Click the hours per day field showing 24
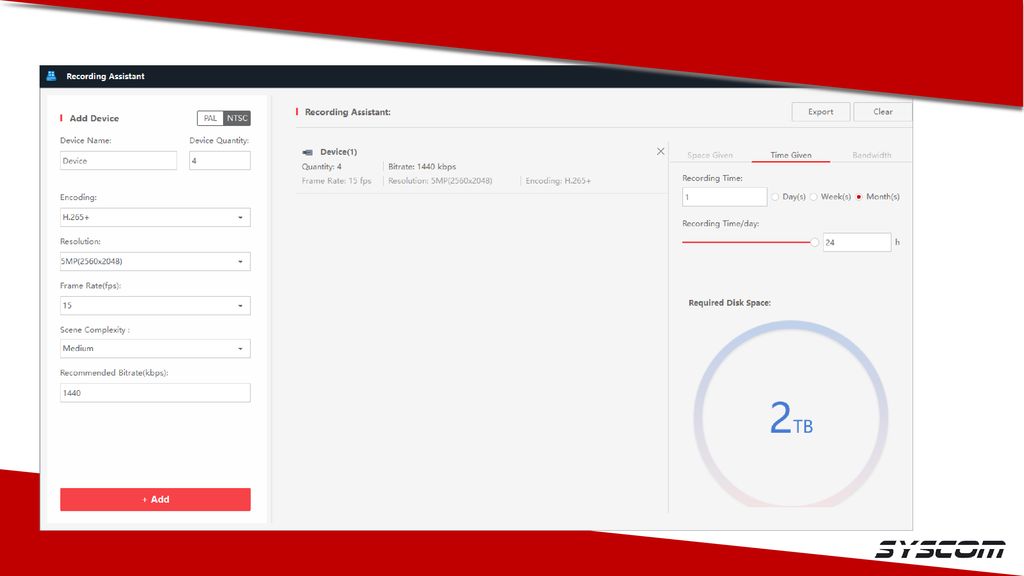The image size is (1024, 576). [857, 242]
